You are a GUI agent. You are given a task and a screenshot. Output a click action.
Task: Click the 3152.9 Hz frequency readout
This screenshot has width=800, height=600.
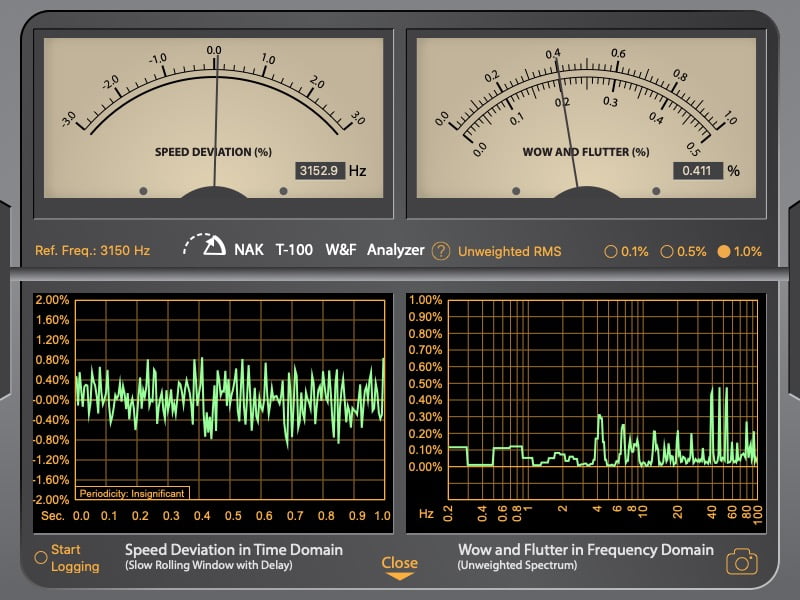click(x=320, y=170)
